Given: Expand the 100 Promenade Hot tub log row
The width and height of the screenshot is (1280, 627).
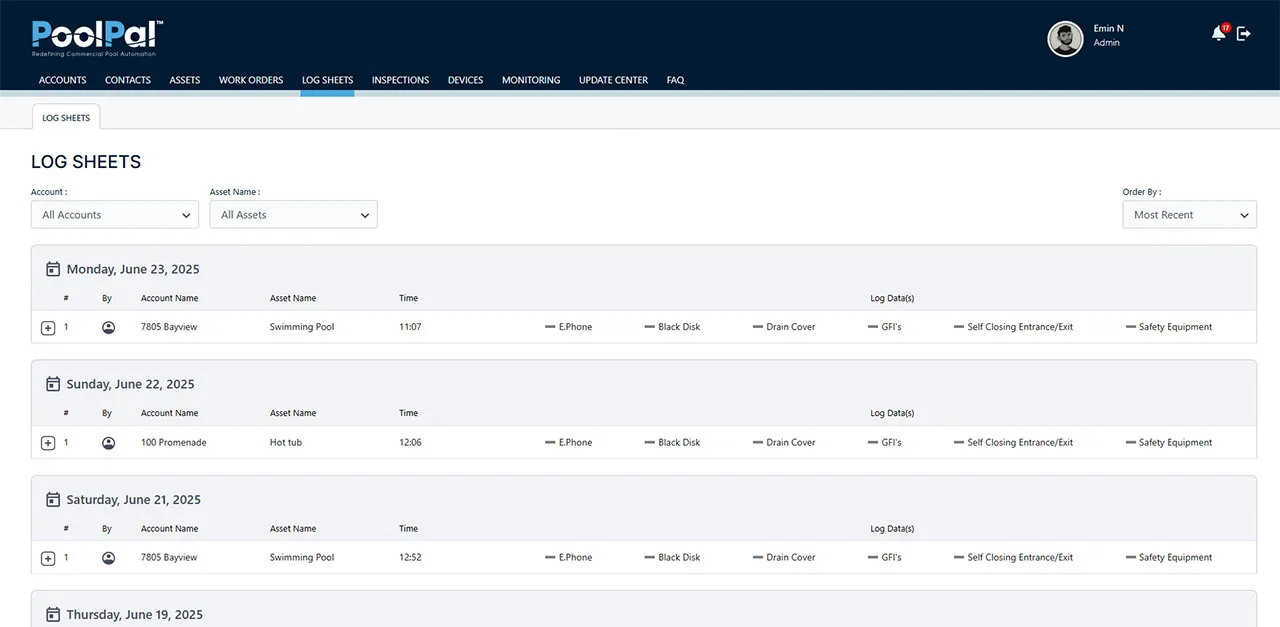Looking at the screenshot, I should pyautogui.click(x=48, y=443).
